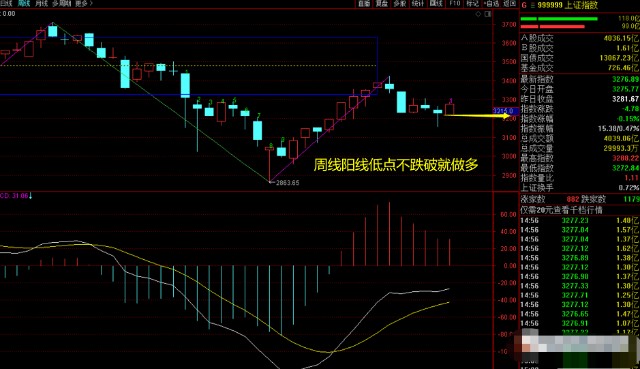Click the 标记 mark button
640x369 pixels.
[x=472, y=3]
